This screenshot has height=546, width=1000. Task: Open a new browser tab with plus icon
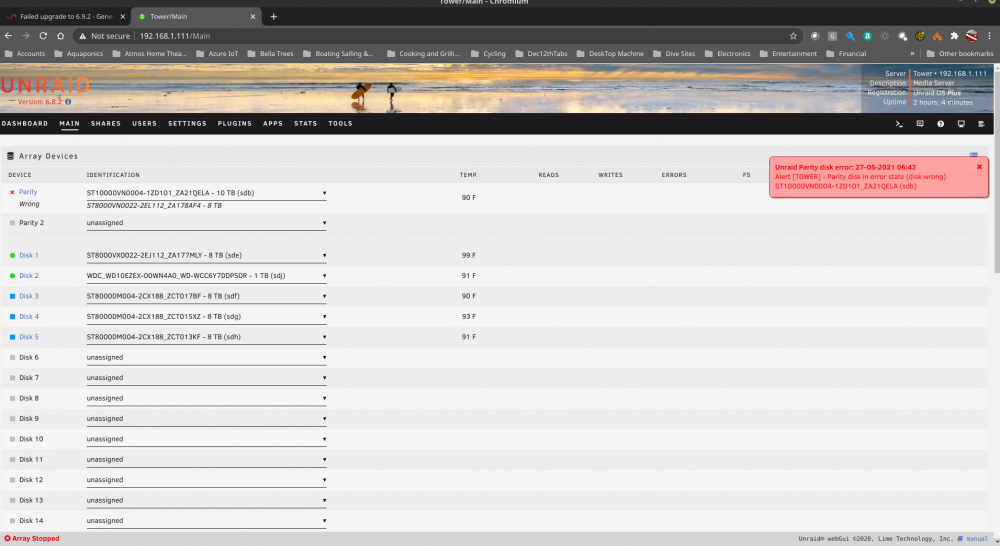[274, 17]
